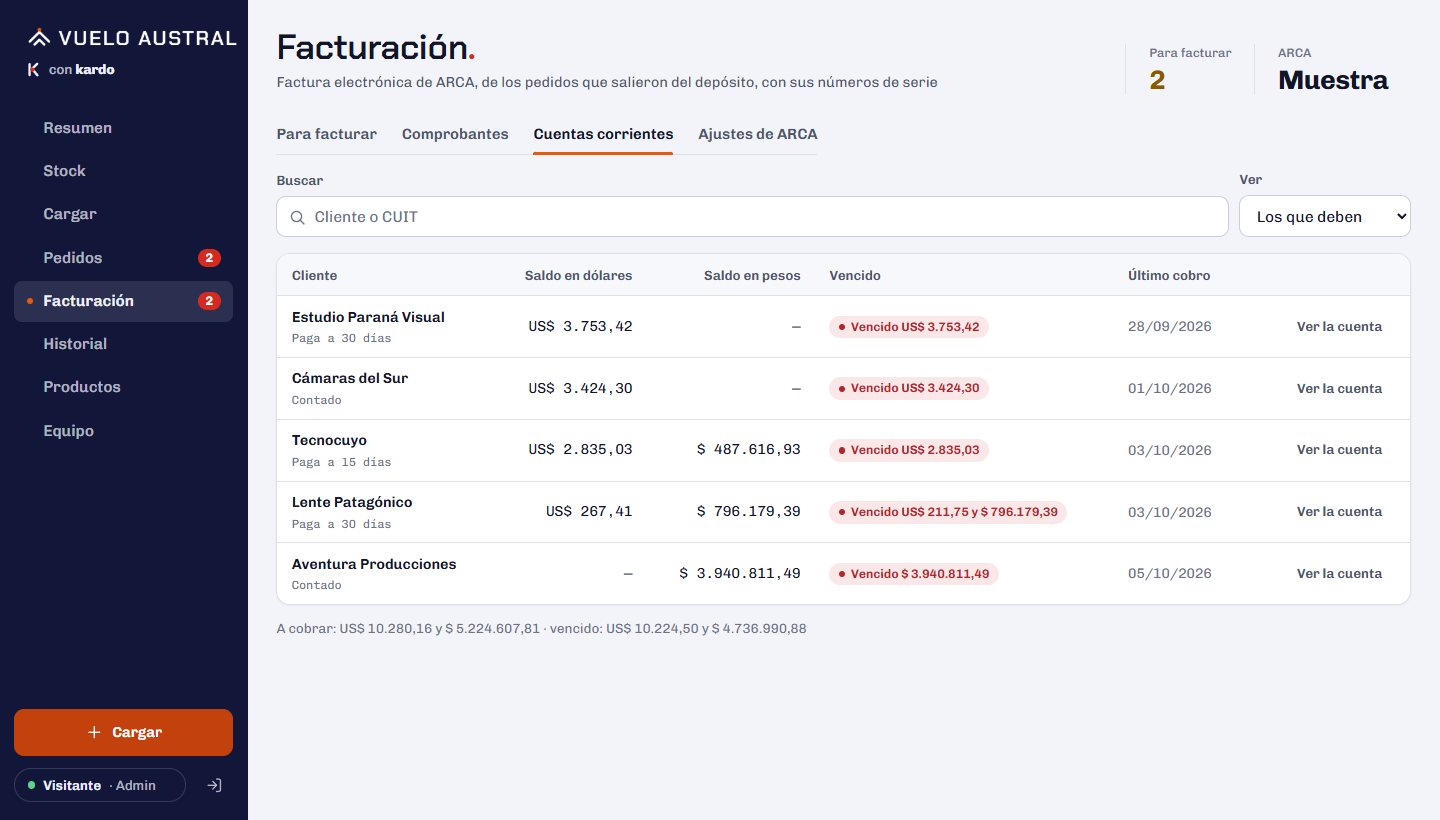Focus the Cliente o CUIT search field
This screenshot has height=820, width=1440.
(x=752, y=216)
